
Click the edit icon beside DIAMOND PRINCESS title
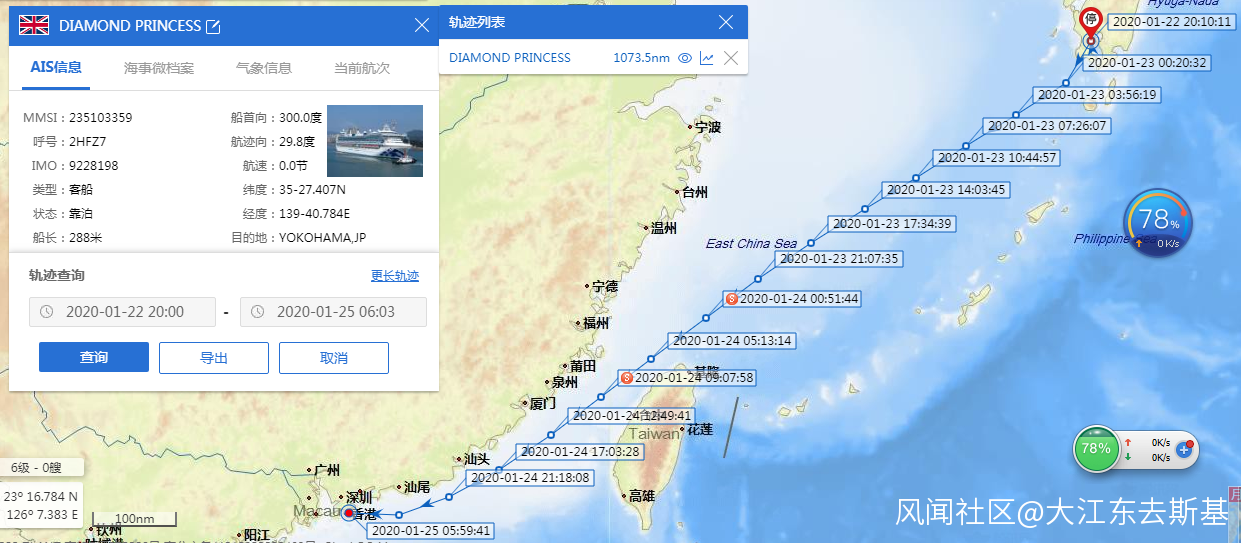pyautogui.click(x=212, y=26)
